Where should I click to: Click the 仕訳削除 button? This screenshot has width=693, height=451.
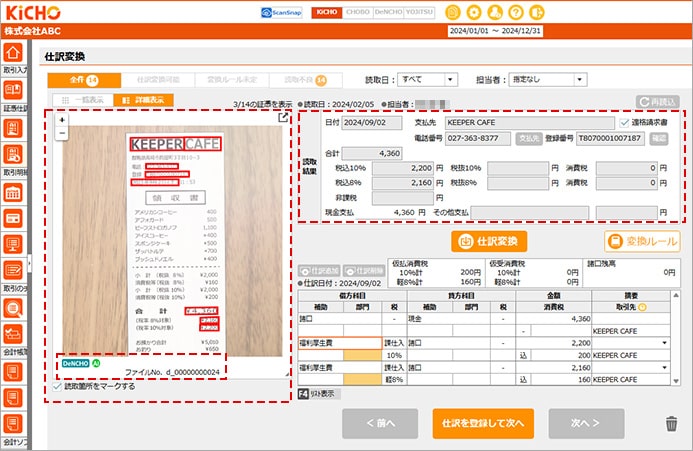(364, 271)
